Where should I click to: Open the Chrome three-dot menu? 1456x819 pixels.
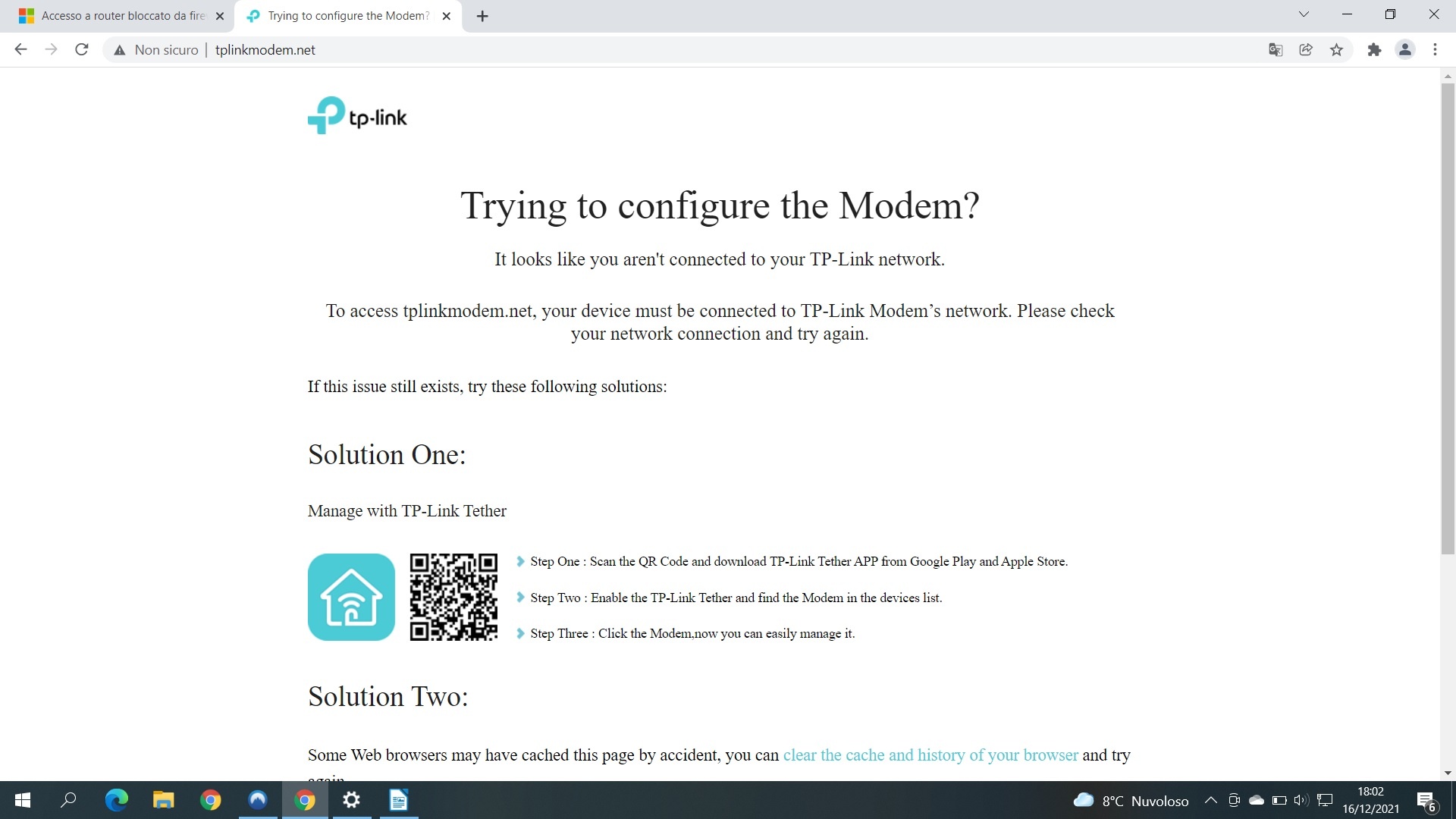coord(1435,50)
